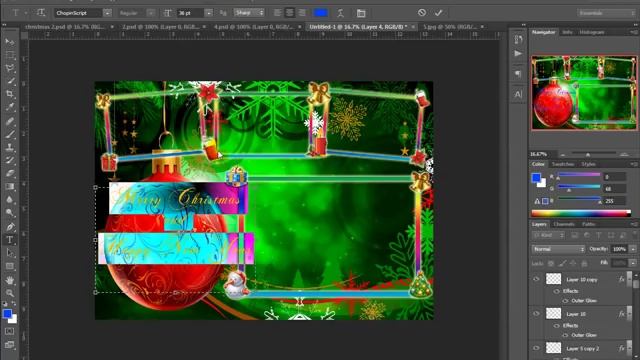640x360 pixels.
Task: Open the layer Opacity slider dropdown
Action: 633,249
